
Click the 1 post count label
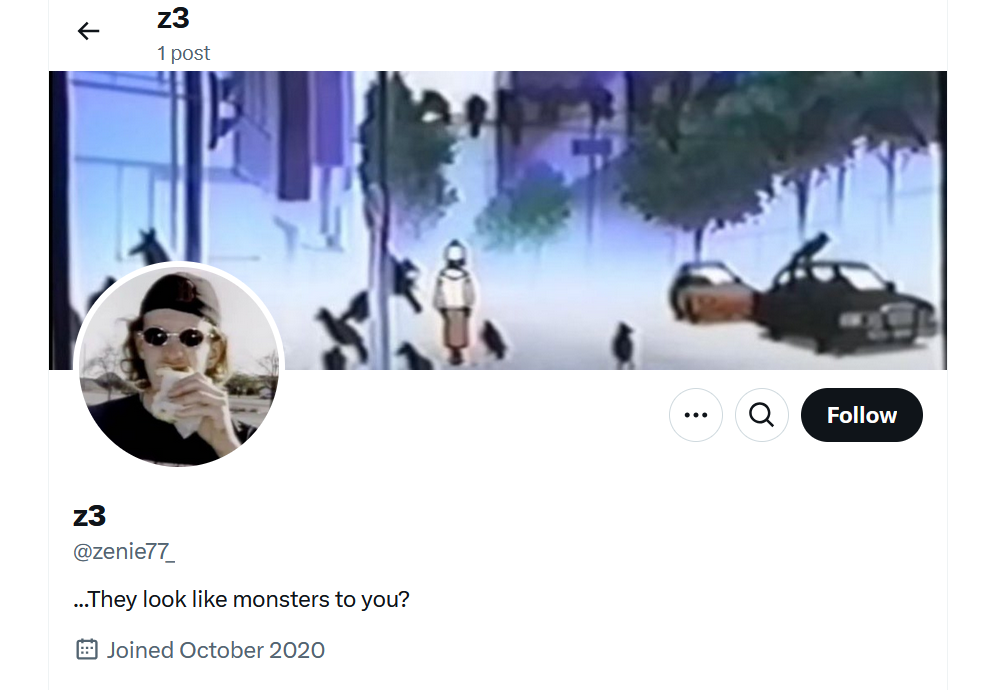184,53
